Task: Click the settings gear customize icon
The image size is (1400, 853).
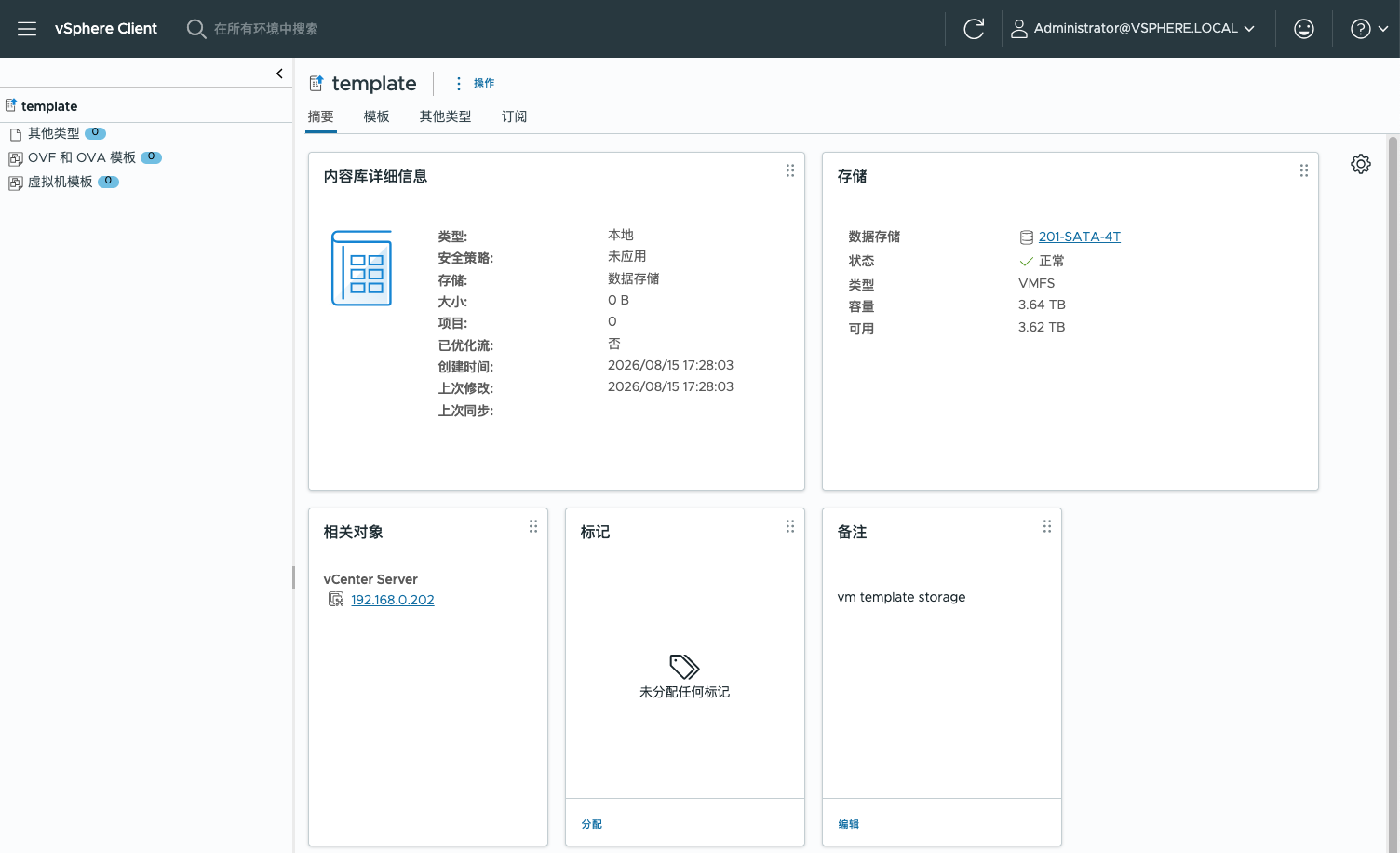Action: click(1361, 164)
